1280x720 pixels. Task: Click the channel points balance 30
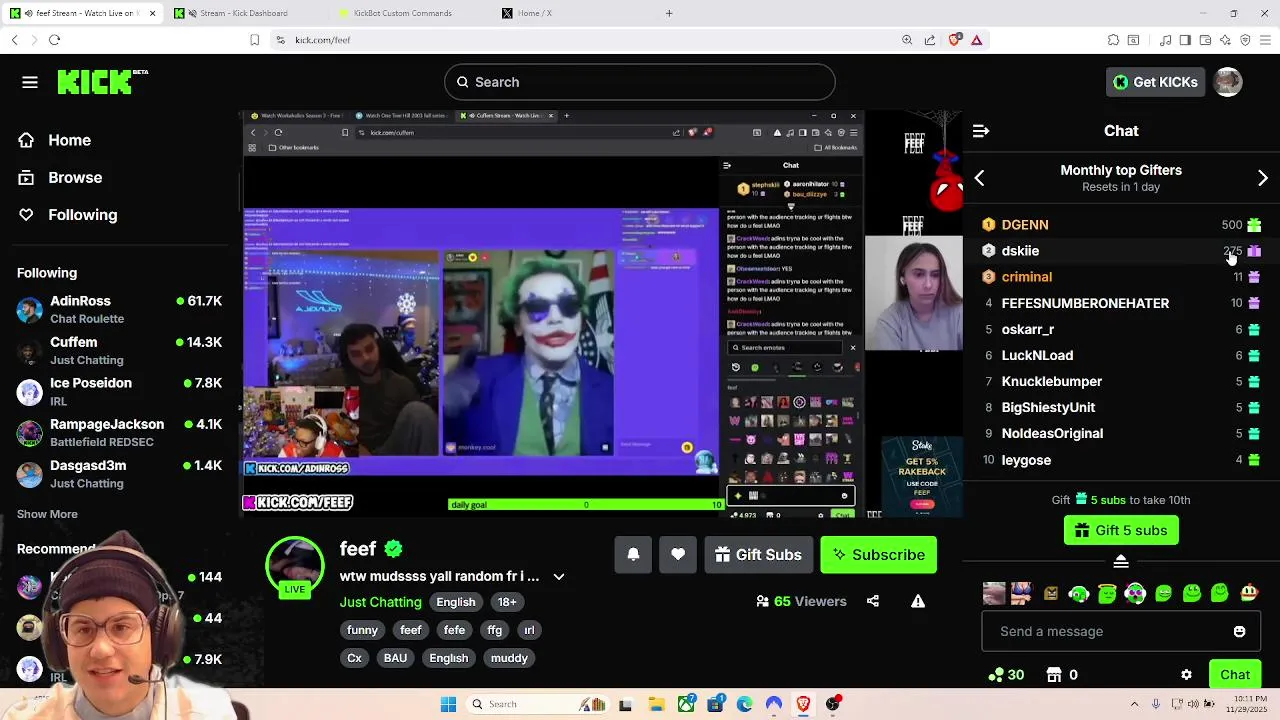click(x=1006, y=675)
